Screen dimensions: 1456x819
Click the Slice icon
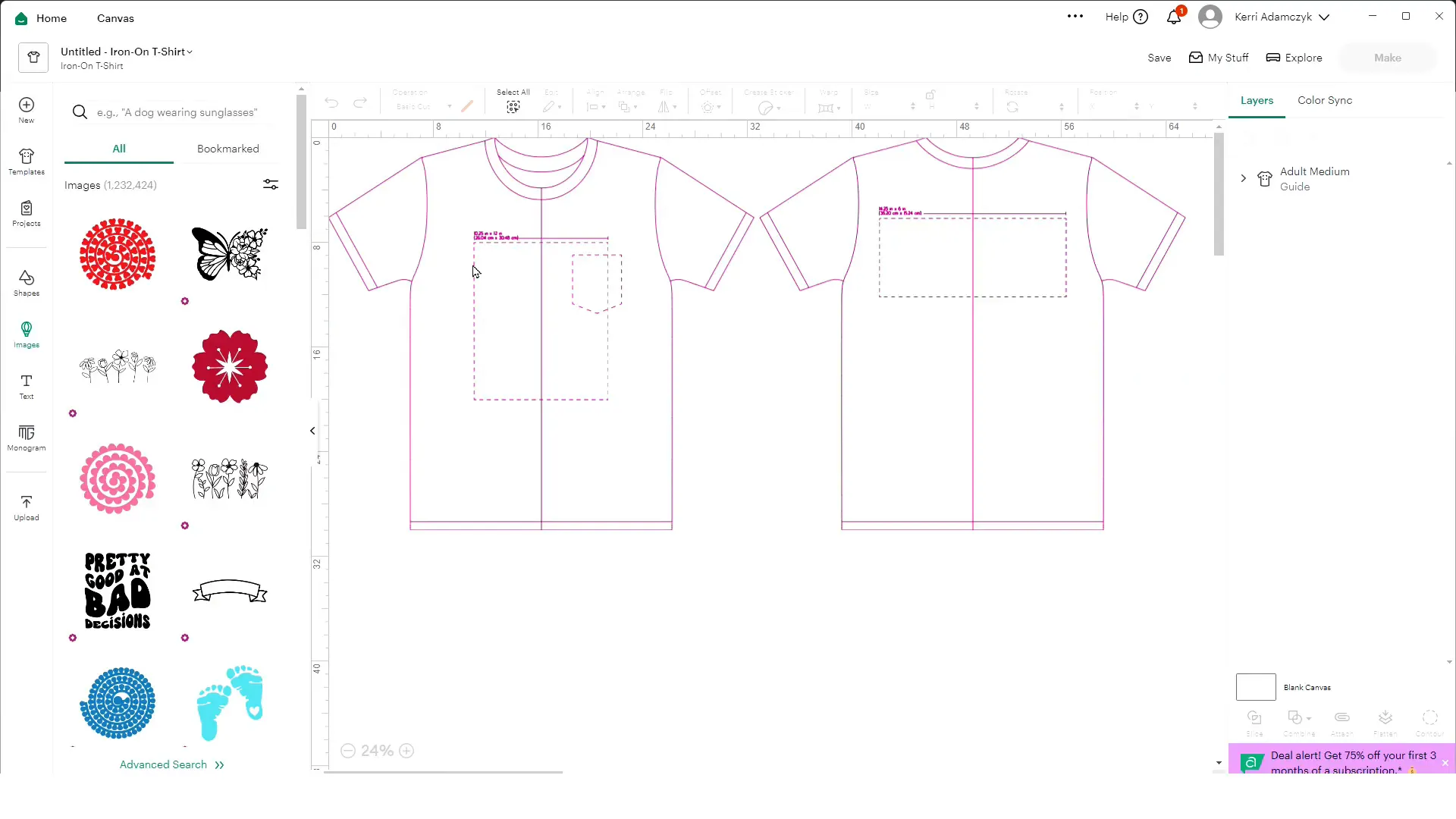click(x=1254, y=719)
